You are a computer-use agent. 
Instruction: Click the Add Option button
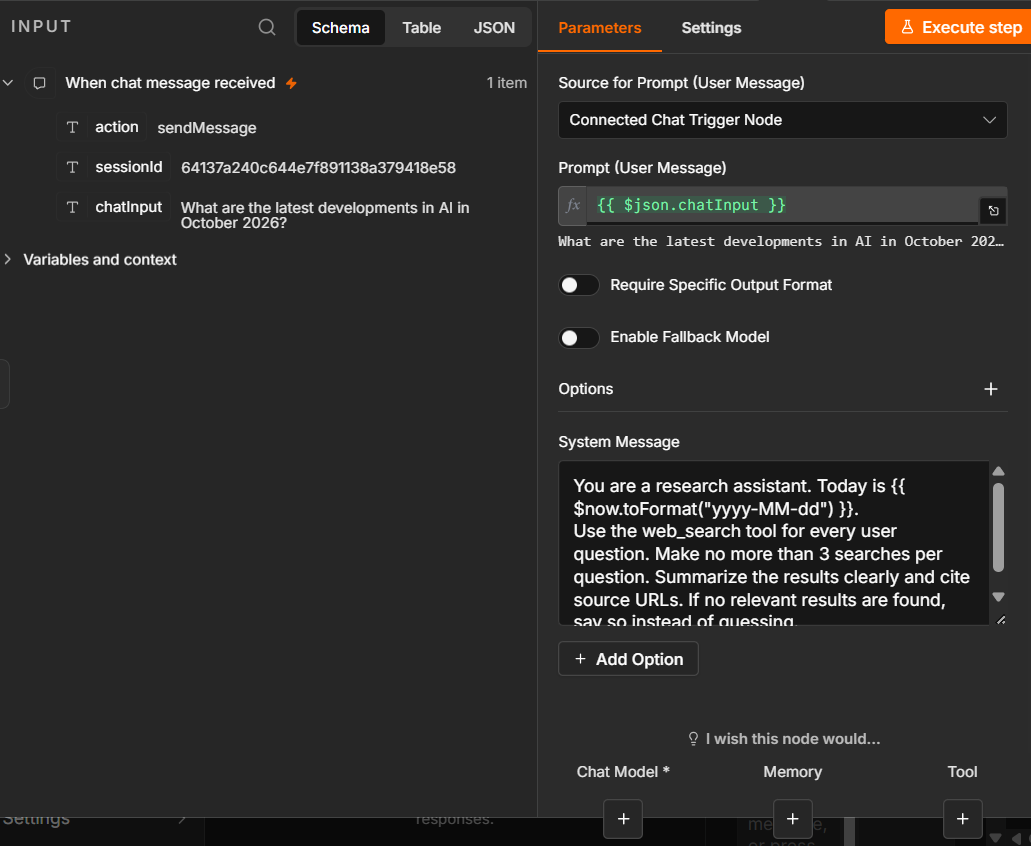[x=628, y=659]
